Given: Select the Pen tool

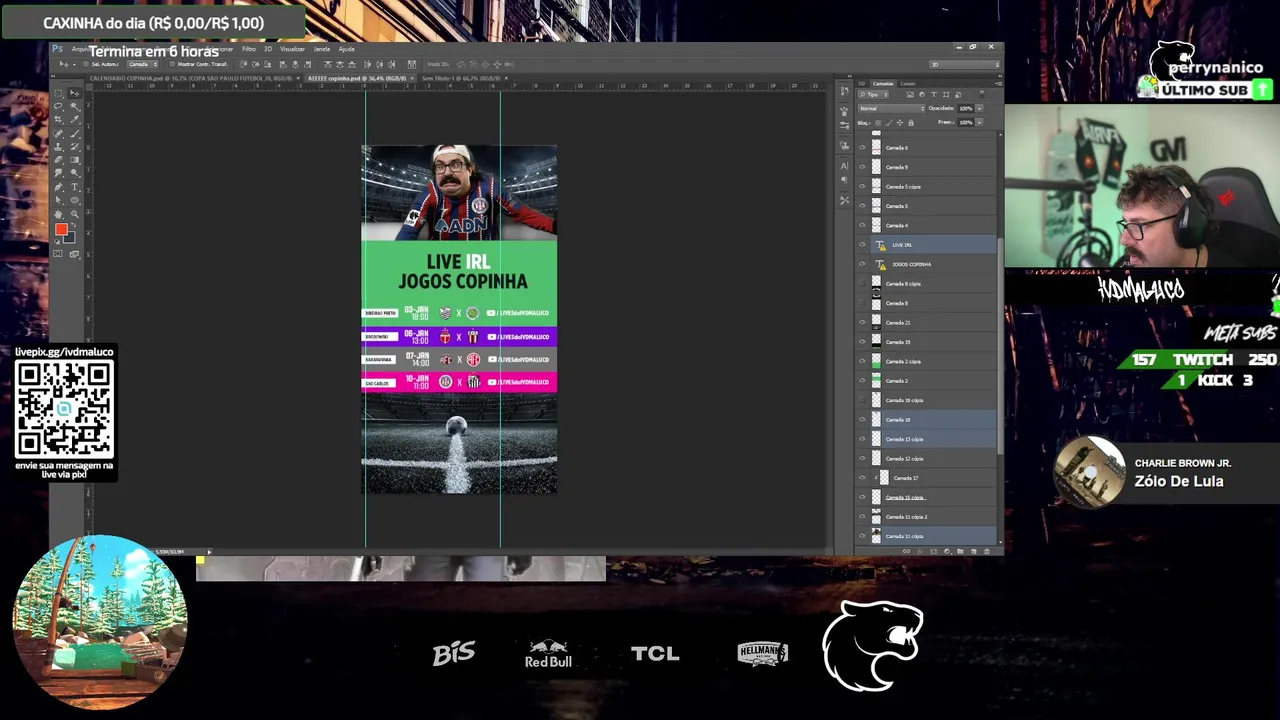Looking at the screenshot, I should [x=58, y=187].
